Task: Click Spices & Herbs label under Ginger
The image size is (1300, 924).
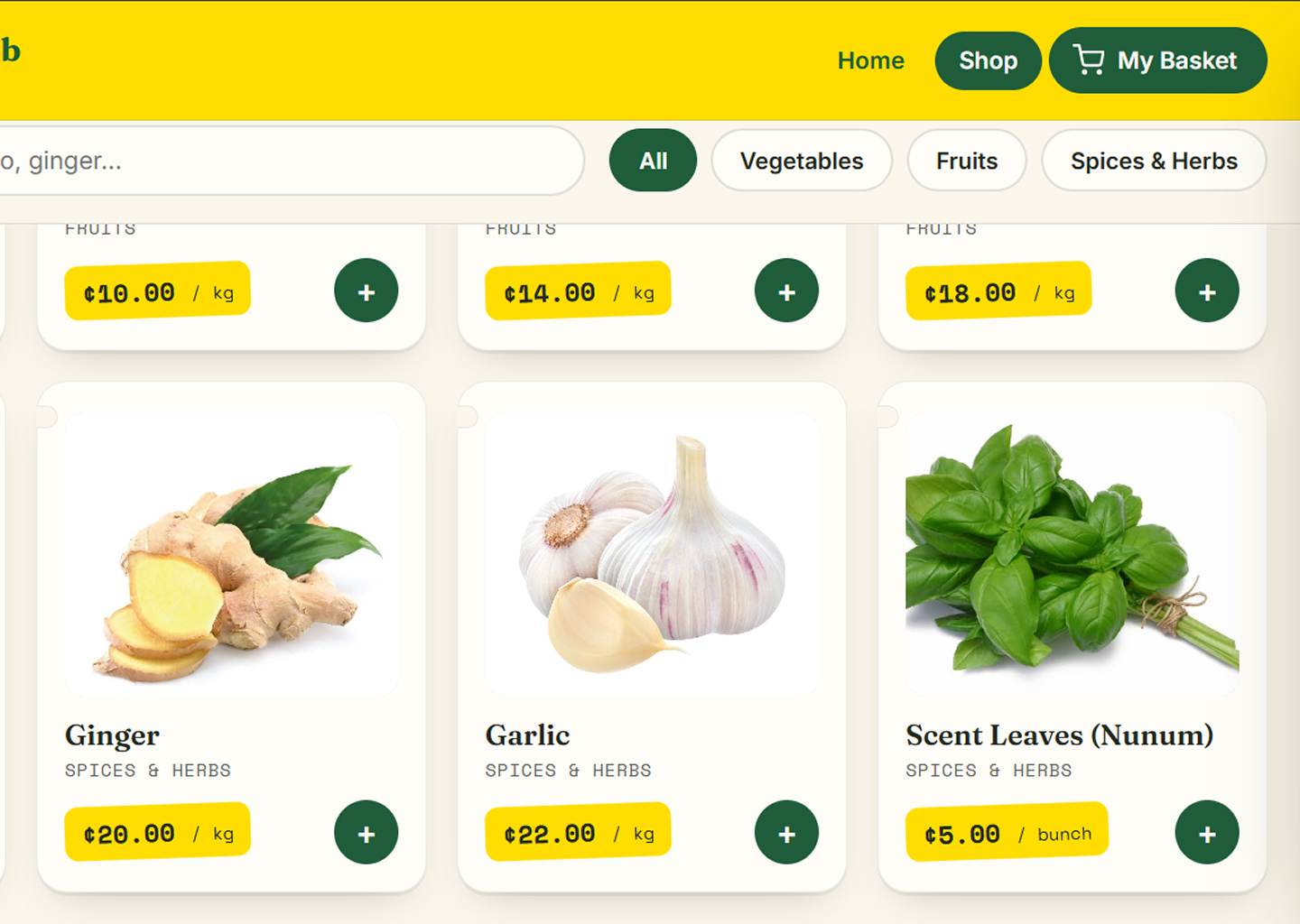Action: (x=148, y=771)
